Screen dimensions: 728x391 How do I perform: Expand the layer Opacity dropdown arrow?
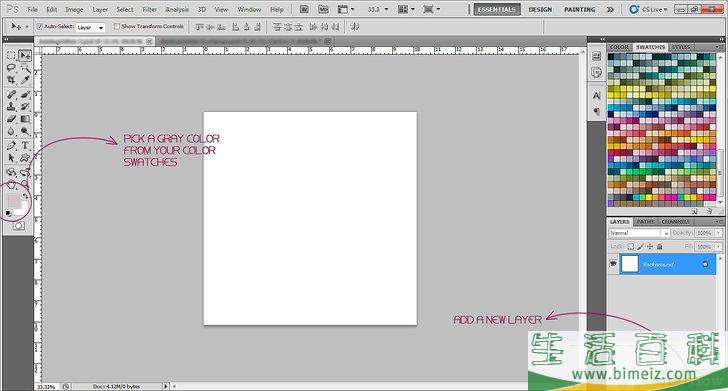pyautogui.click(x=718, y=233)
